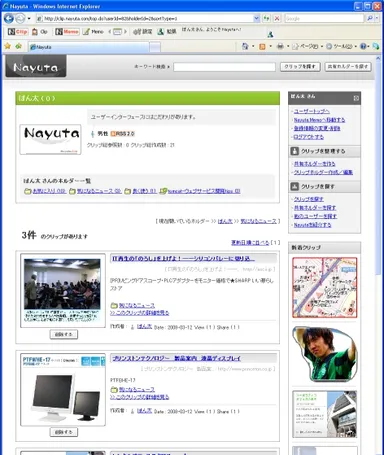384x455 pixels.
Task: Focus the Google search box
Action: click(x=324, y=19)
